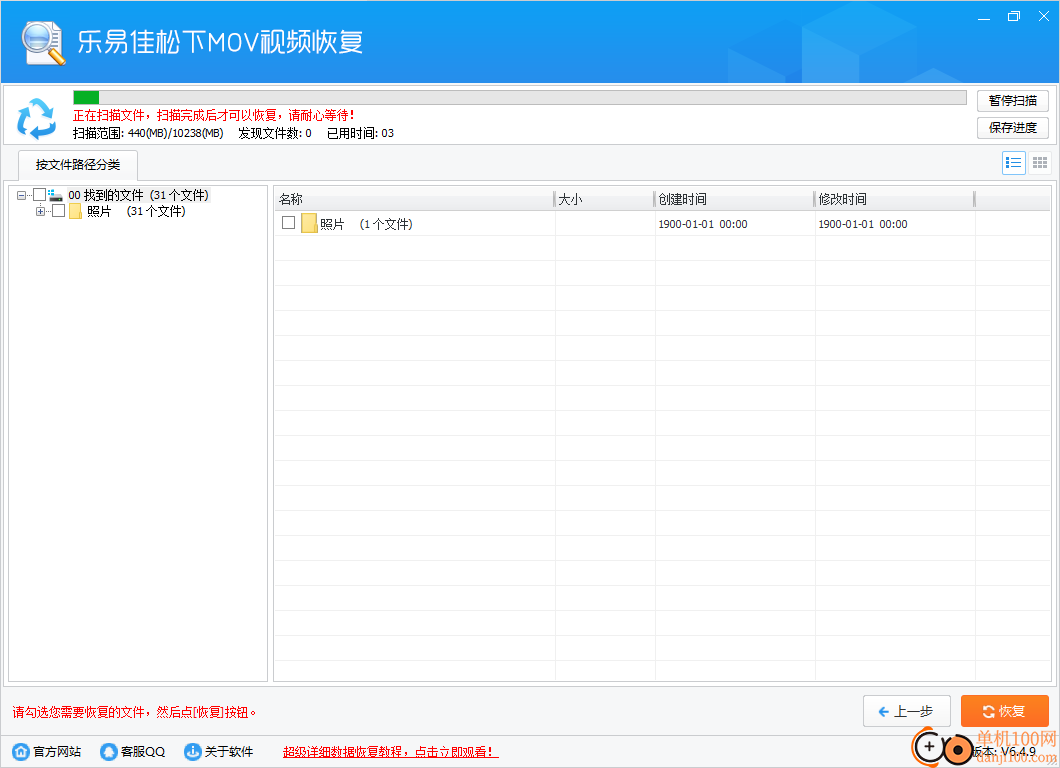This screenshot has width=1060, height=768.
Task: Click the 关于软件 info icon
Action: coord(193,751)
